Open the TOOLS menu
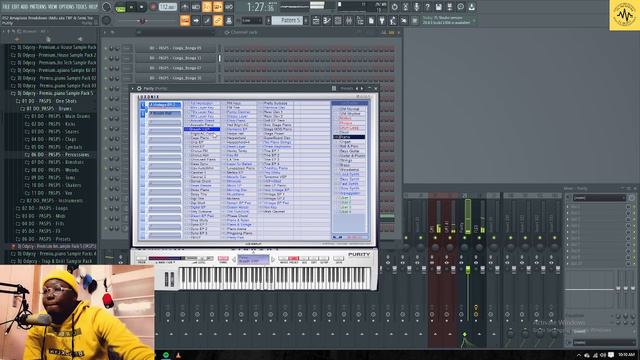Viewport: 640px width, 360px height. click(82, 7)
